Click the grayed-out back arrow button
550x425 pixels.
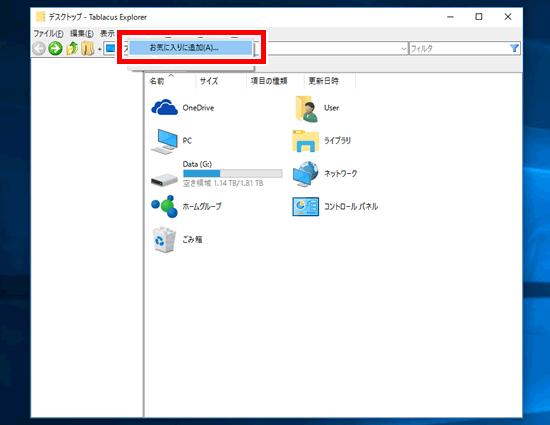[39, 48]
